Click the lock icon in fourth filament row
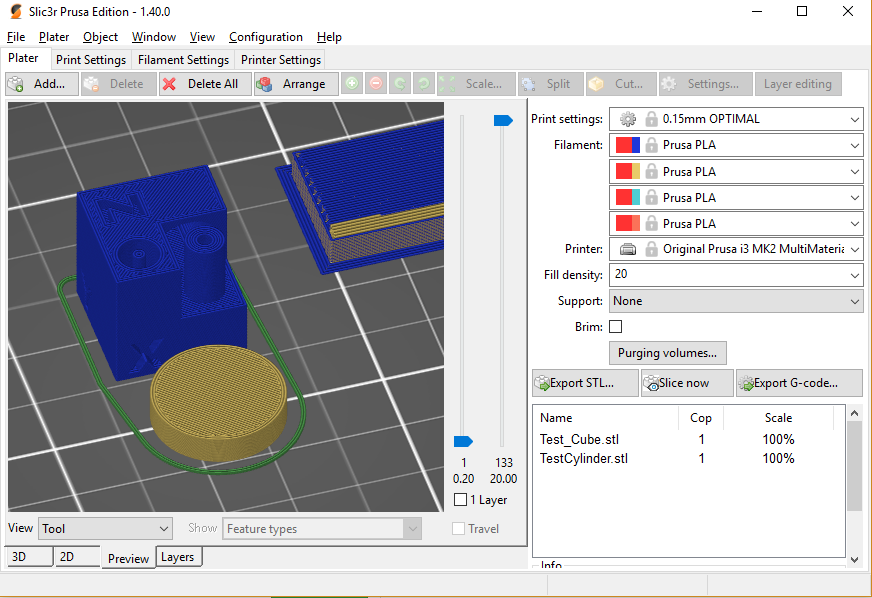The image size is (872, 598). tap(651, 224)
